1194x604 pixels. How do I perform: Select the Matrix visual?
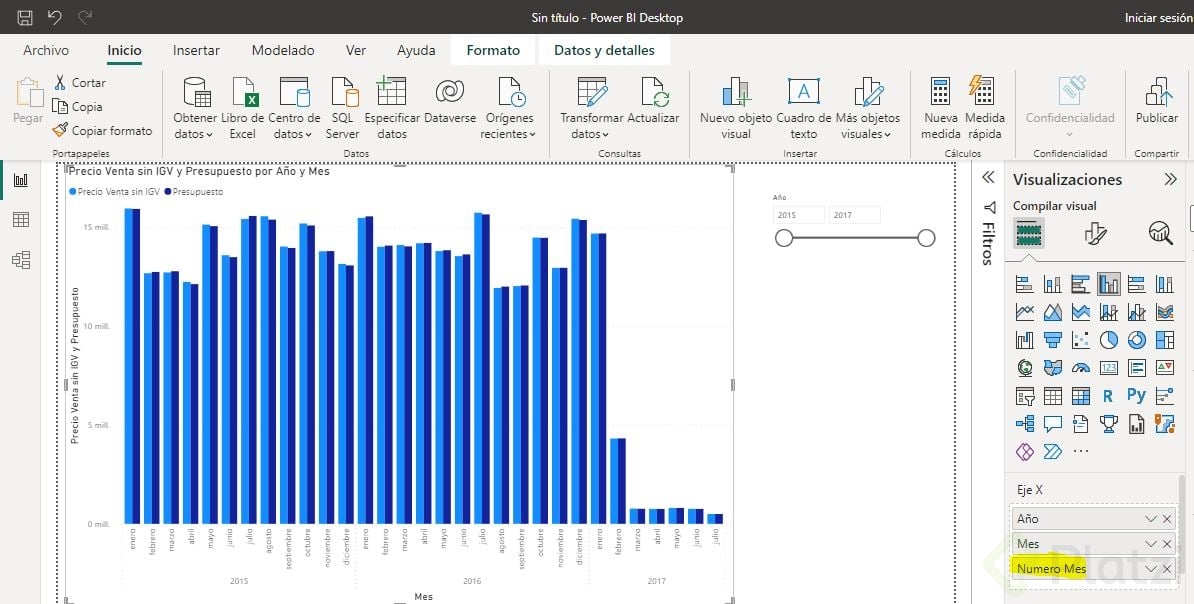pyautogui.click(x=1081, y=396)
